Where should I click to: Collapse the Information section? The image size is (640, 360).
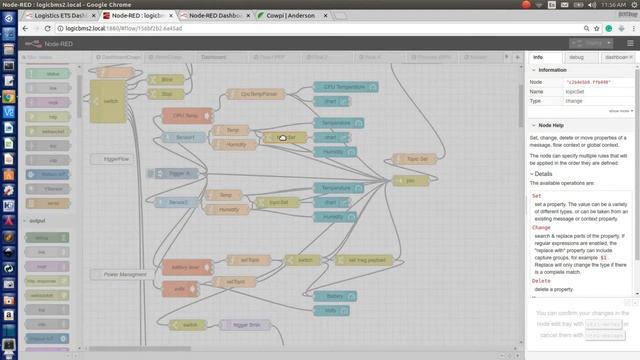(533, 70)
